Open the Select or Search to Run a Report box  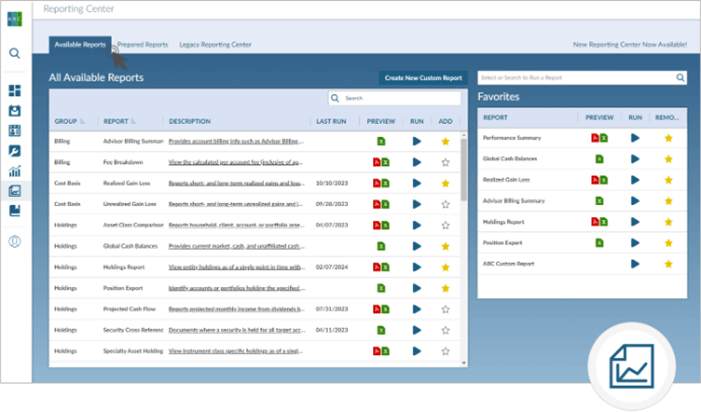click(x=582, y=77)
